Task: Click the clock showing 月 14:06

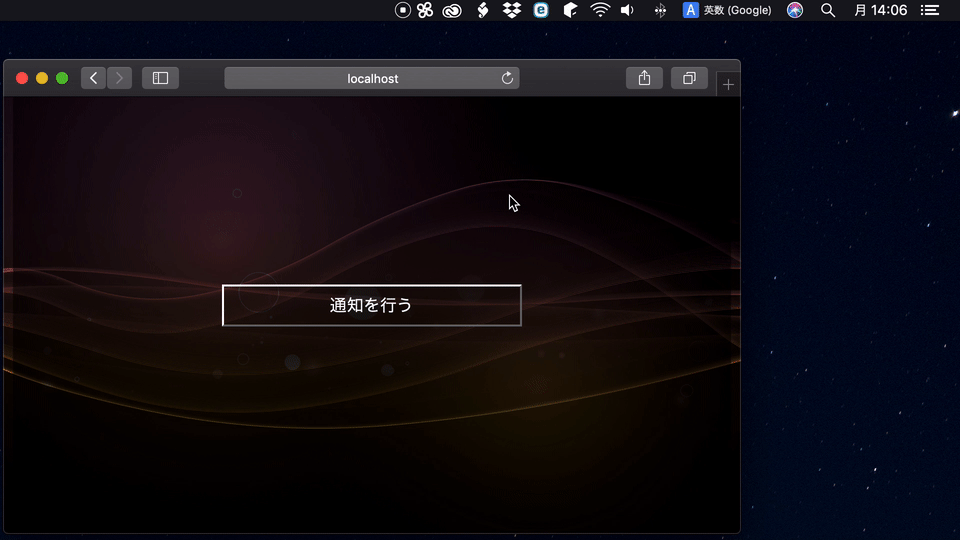Action: 880,10
